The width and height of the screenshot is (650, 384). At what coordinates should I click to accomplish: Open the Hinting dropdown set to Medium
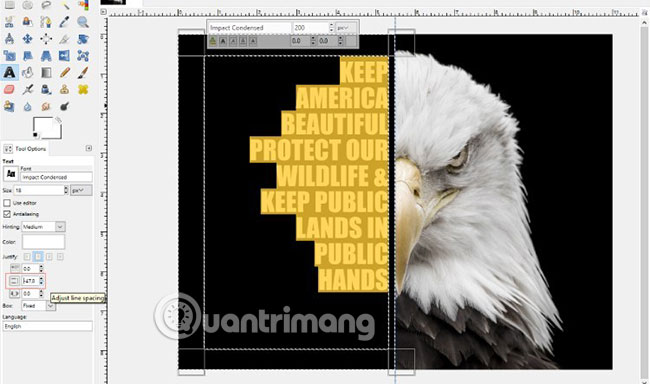coord(44,227)
